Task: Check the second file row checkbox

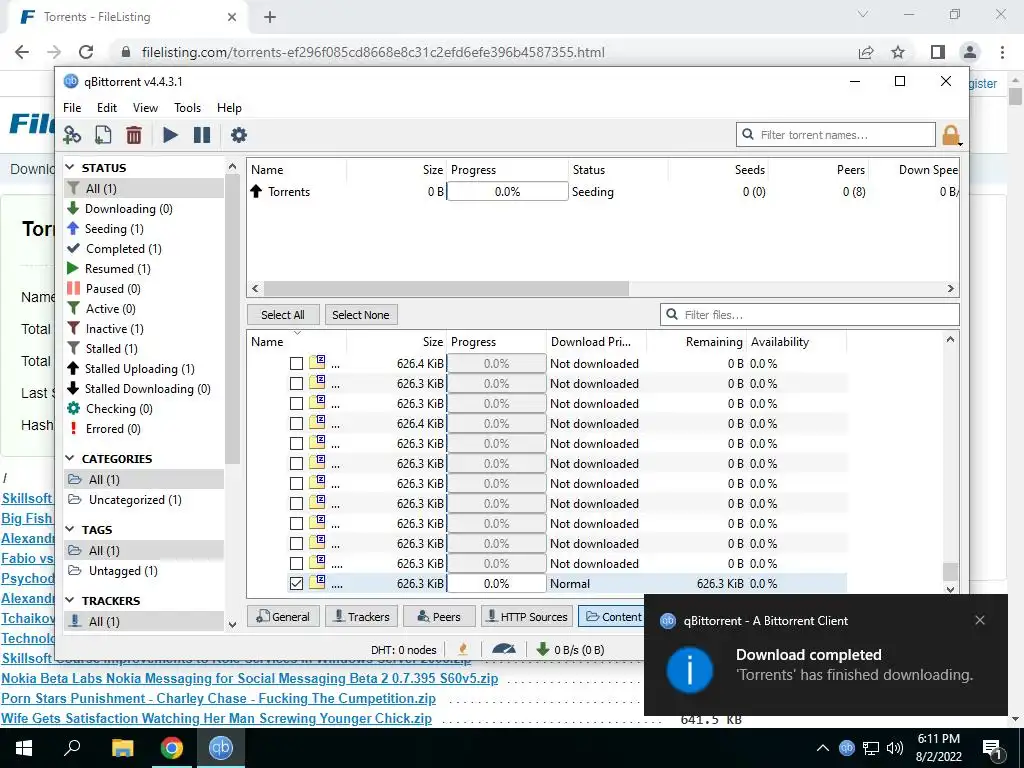Action: tap(296, 384)
